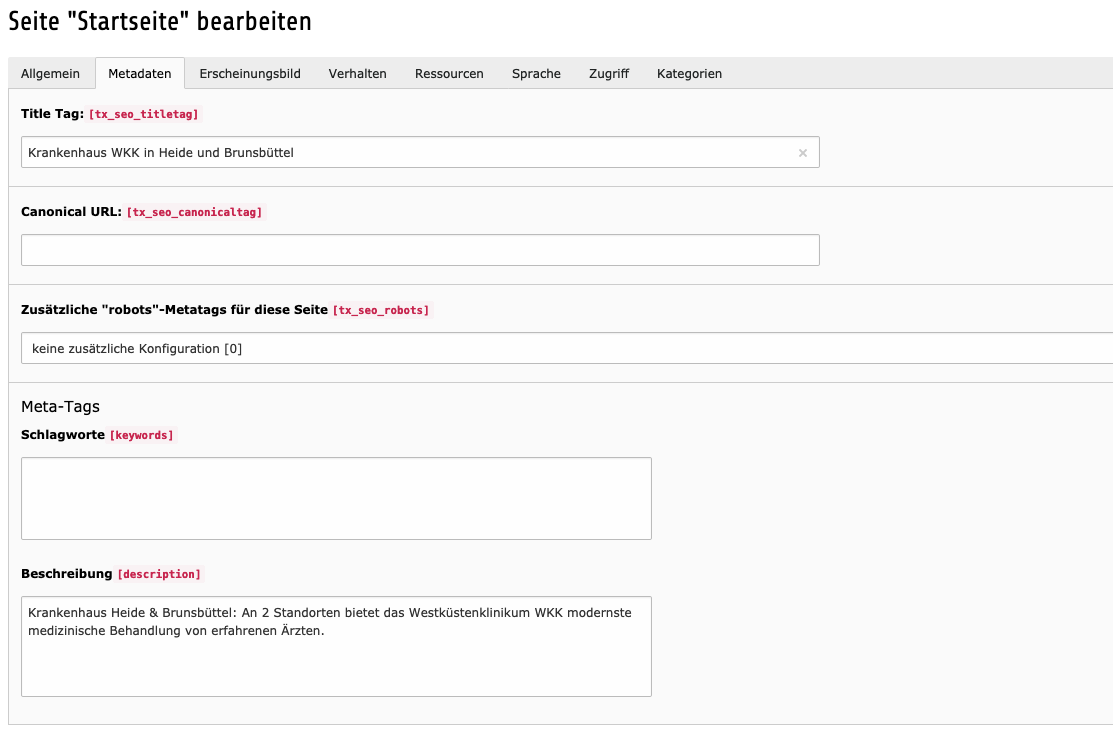Click the Meta-Tags section heading
The height and width of the screenshot is (756, 1113).
pos(60,406)
